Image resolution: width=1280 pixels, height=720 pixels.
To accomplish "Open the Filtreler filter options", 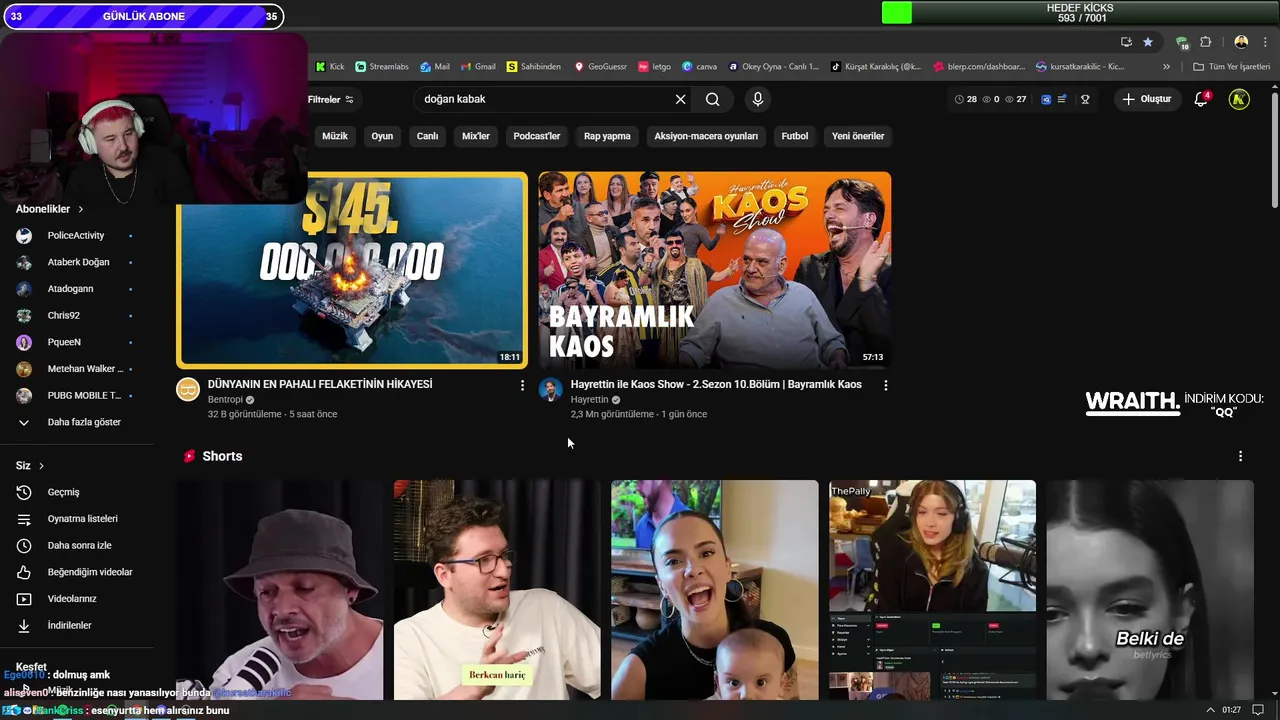I will [331, 99].
